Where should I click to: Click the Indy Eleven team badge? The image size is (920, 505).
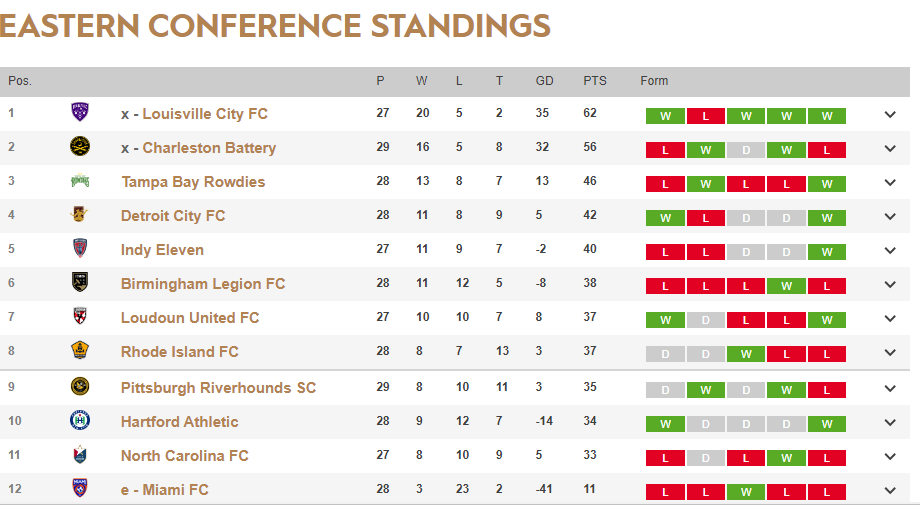[80, 249]
